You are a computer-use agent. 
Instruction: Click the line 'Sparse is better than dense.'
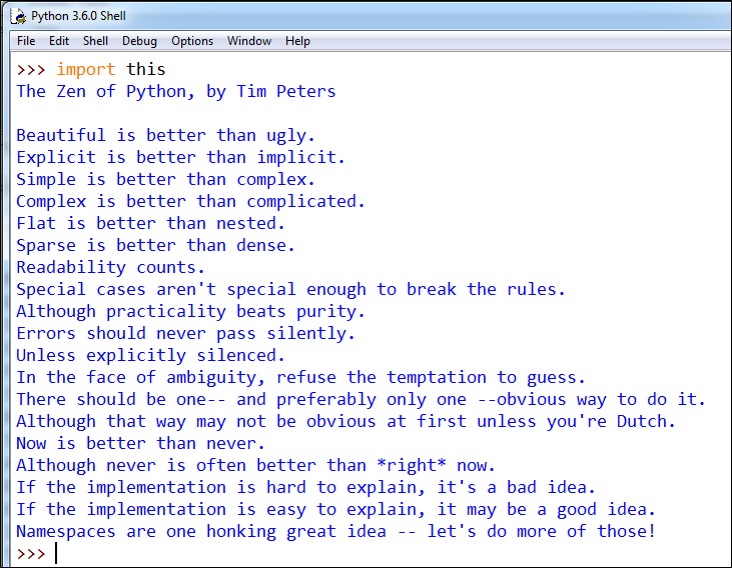[155, 246]
